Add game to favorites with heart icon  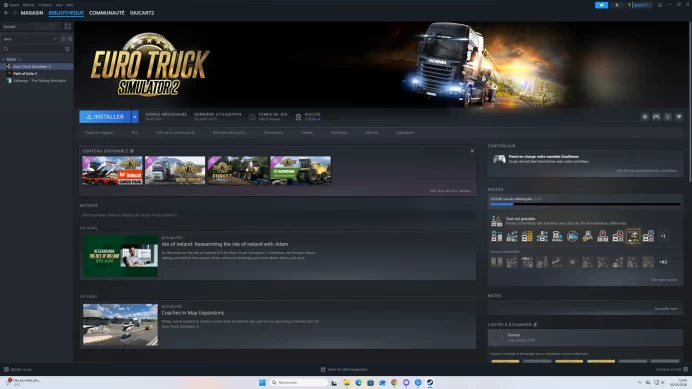coord(679,117)
